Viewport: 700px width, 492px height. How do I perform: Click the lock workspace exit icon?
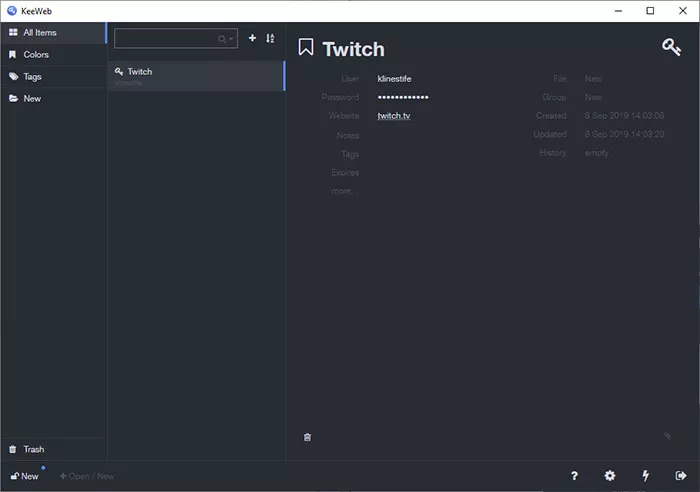[x=680, y=476]
